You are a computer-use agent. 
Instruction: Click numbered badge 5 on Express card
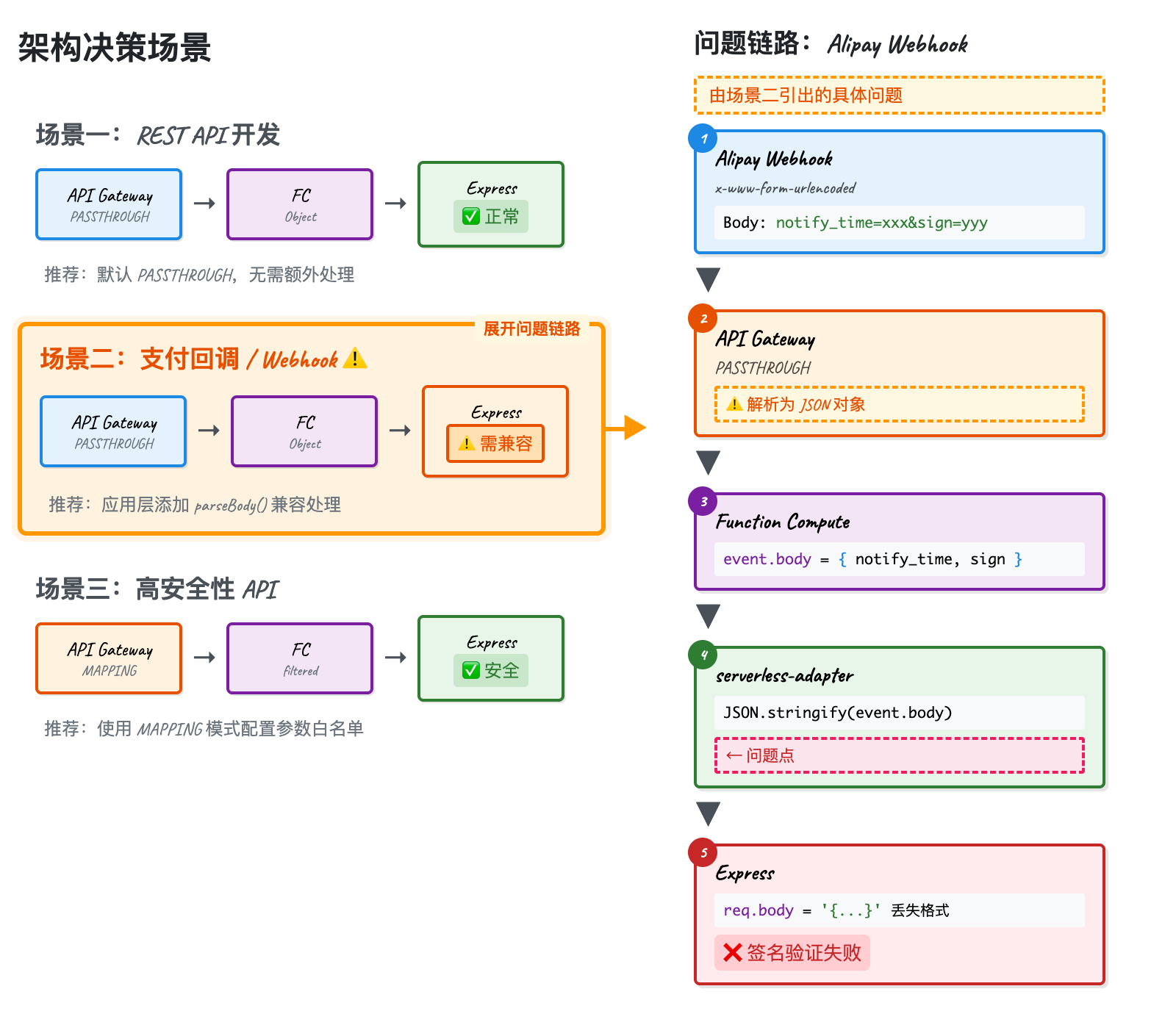pyautogui.click(x=704, y=853)
